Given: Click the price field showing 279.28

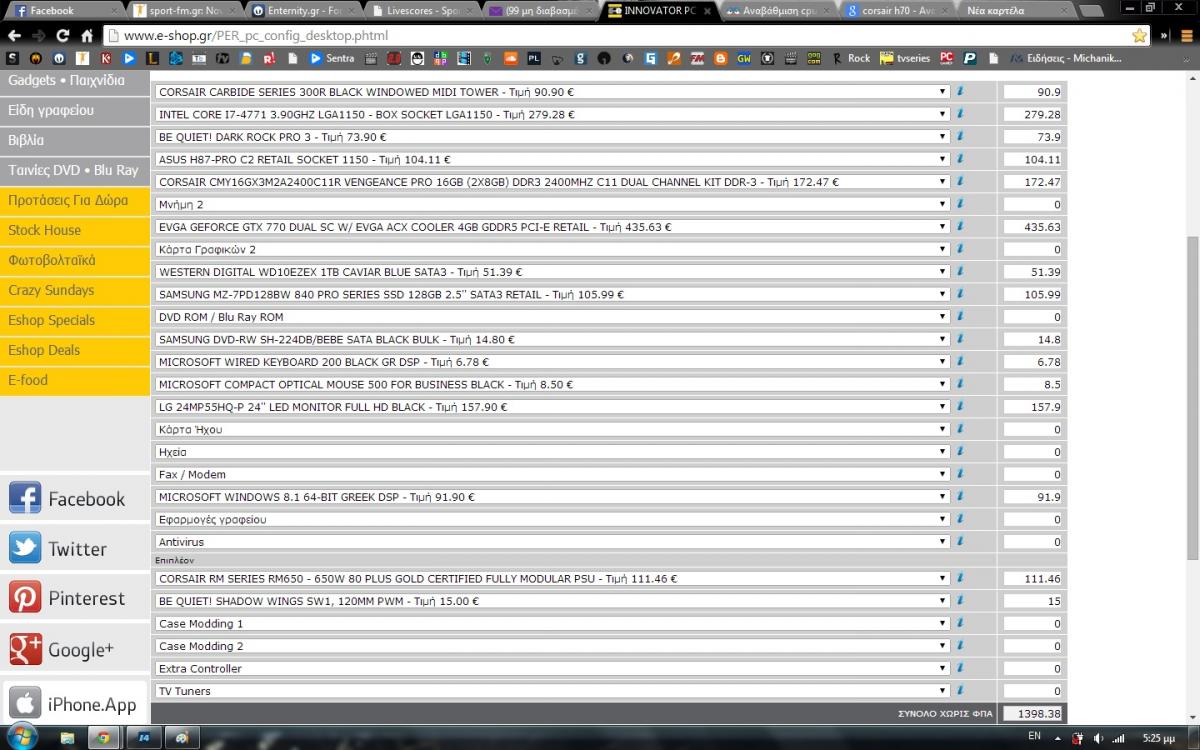Looking at the screenshot, I should 1034,114.
